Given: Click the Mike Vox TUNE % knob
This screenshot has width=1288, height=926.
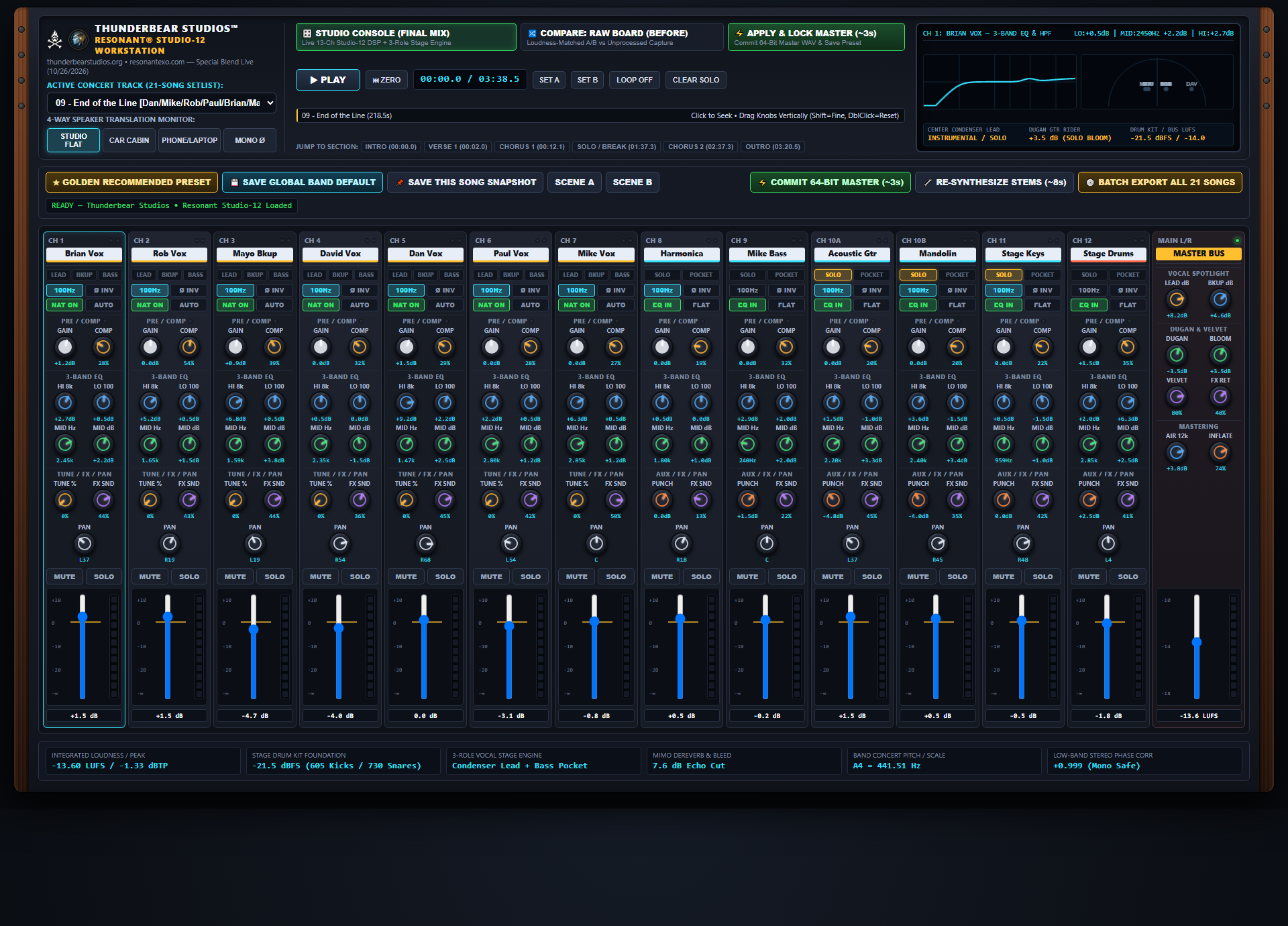Looking at the screenshot, I should click(x=577, y=500).
